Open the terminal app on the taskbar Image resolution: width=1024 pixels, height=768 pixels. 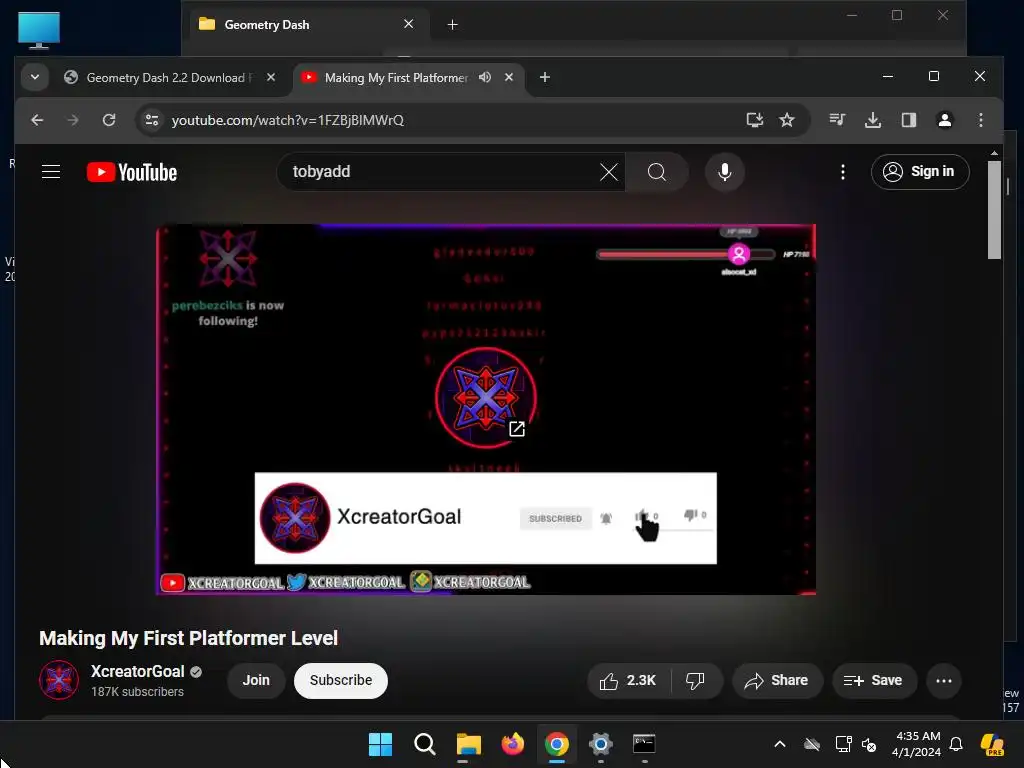click(644, 744)
